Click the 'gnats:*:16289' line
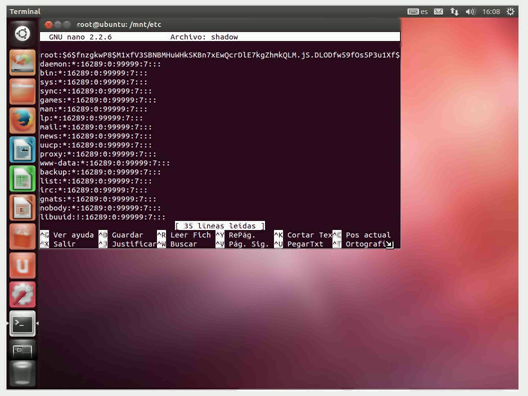The image size is (528, 396). [98, 199]
